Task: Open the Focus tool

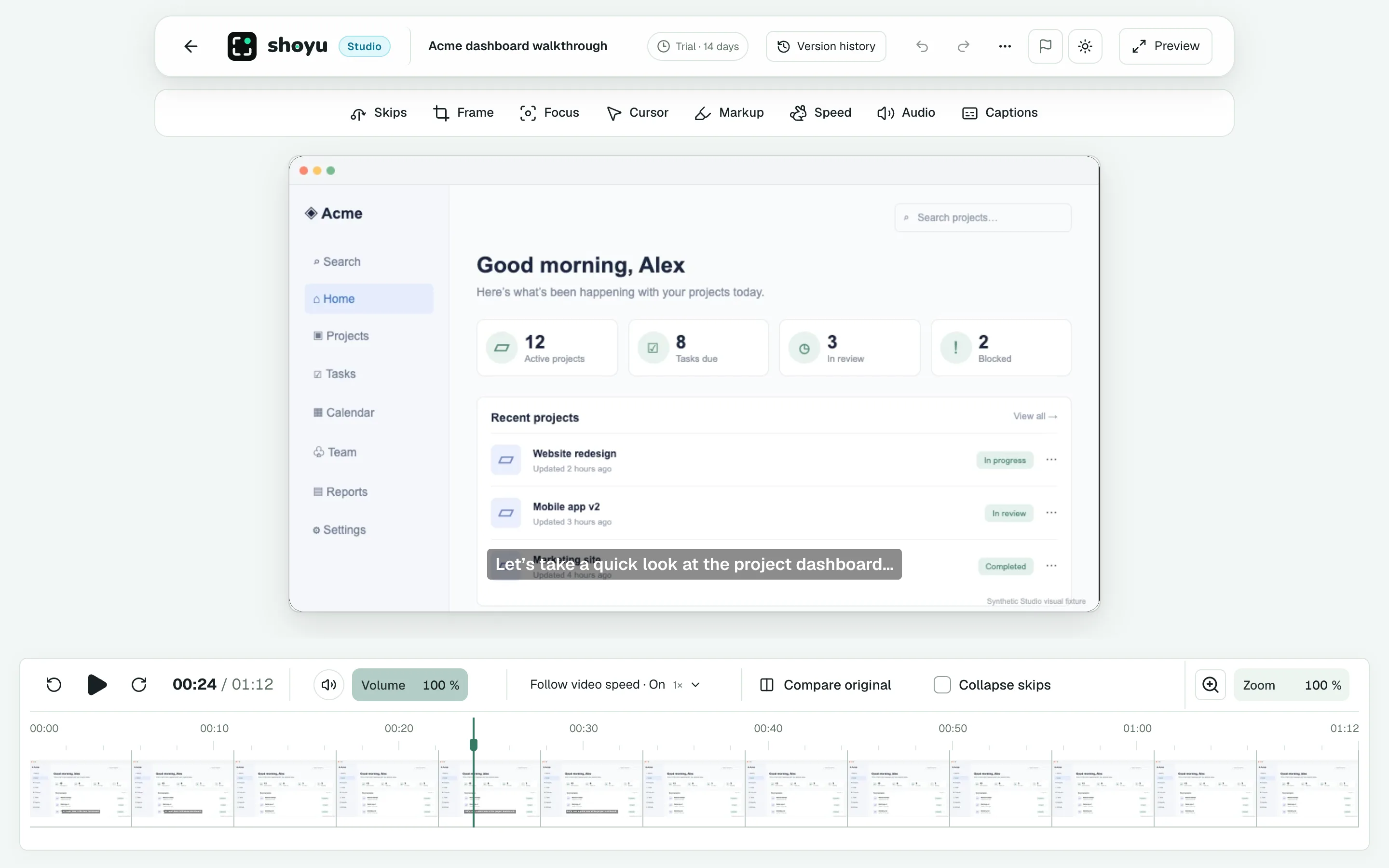Action: pyautogui.click(x=549, y=112)
